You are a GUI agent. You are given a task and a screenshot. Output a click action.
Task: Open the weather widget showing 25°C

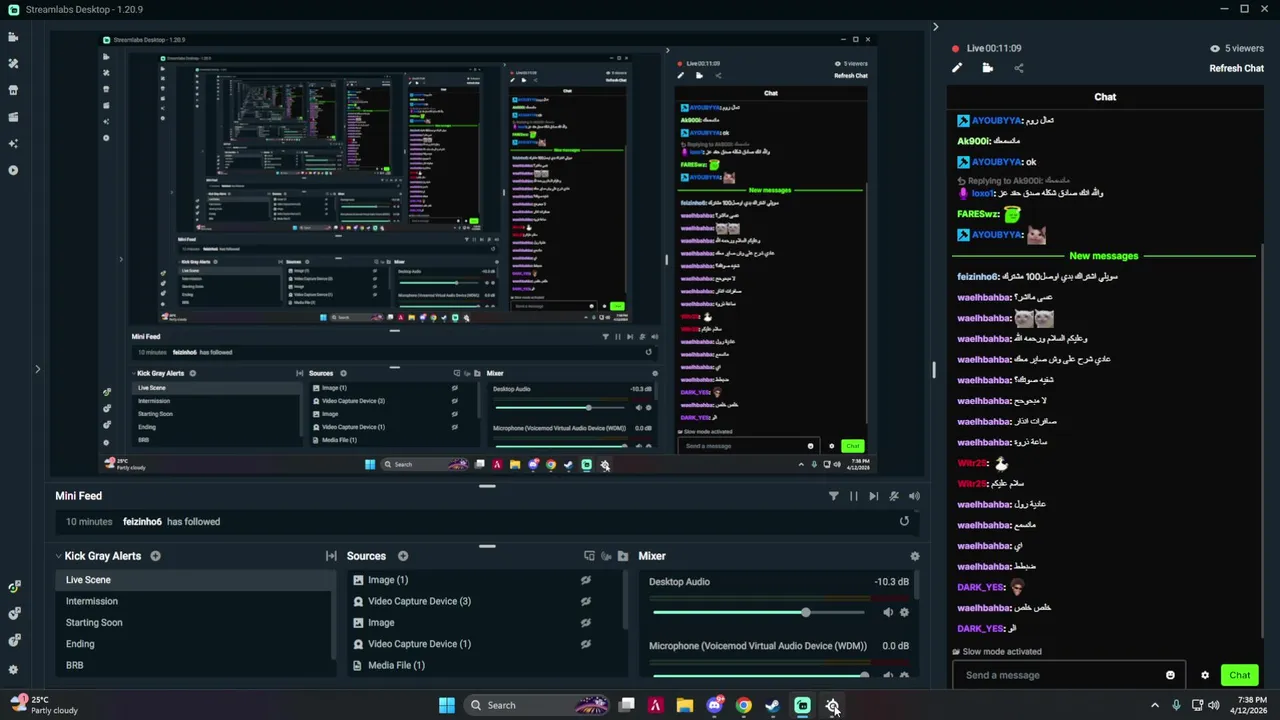pyautogui.click(x=44, y=705)
